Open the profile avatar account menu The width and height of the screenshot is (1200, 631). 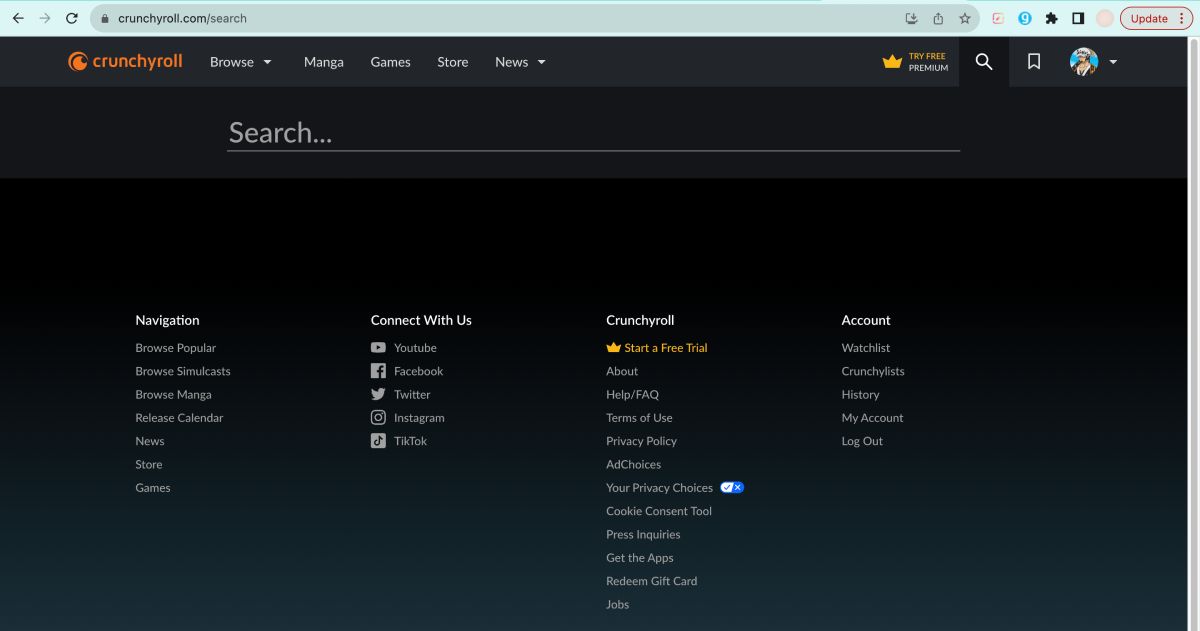pyautogui.click(x=1084, y=62)
